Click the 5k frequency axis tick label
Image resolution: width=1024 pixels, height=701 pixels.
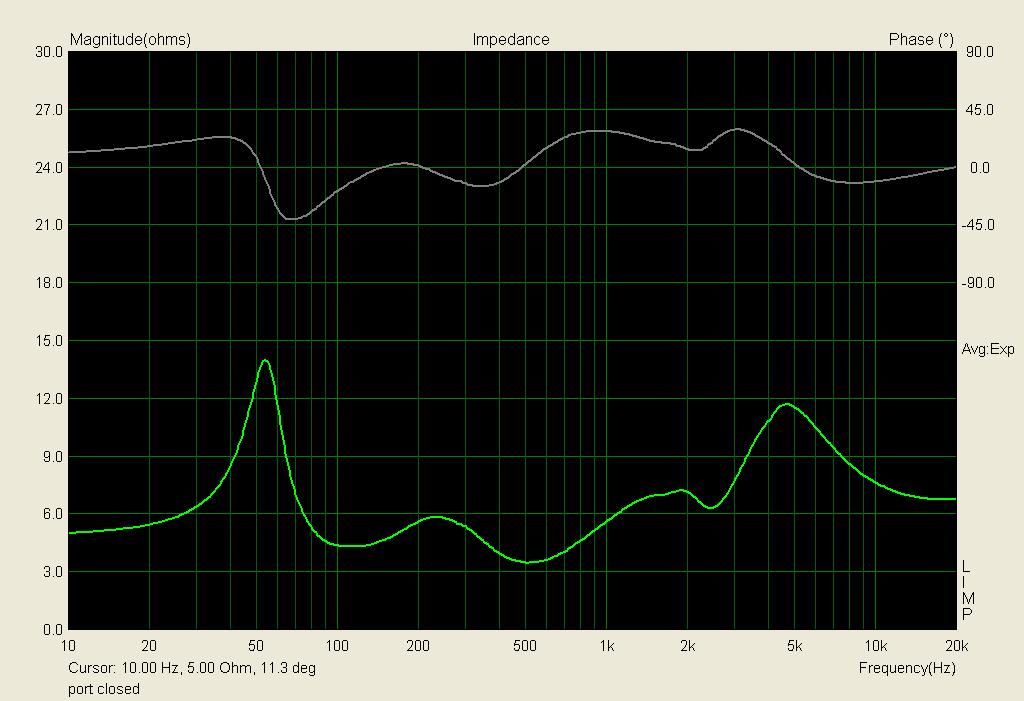[x=795, y=646]
